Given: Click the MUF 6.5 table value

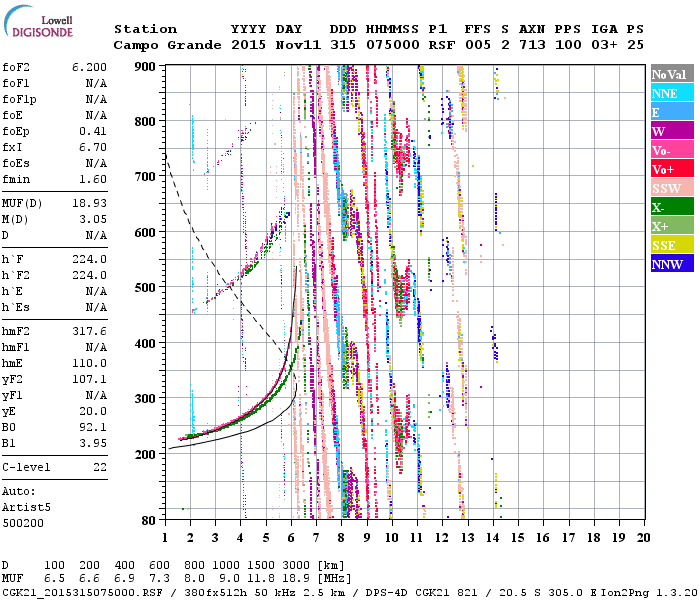Looking at the screenshot, I should [54, 578].
